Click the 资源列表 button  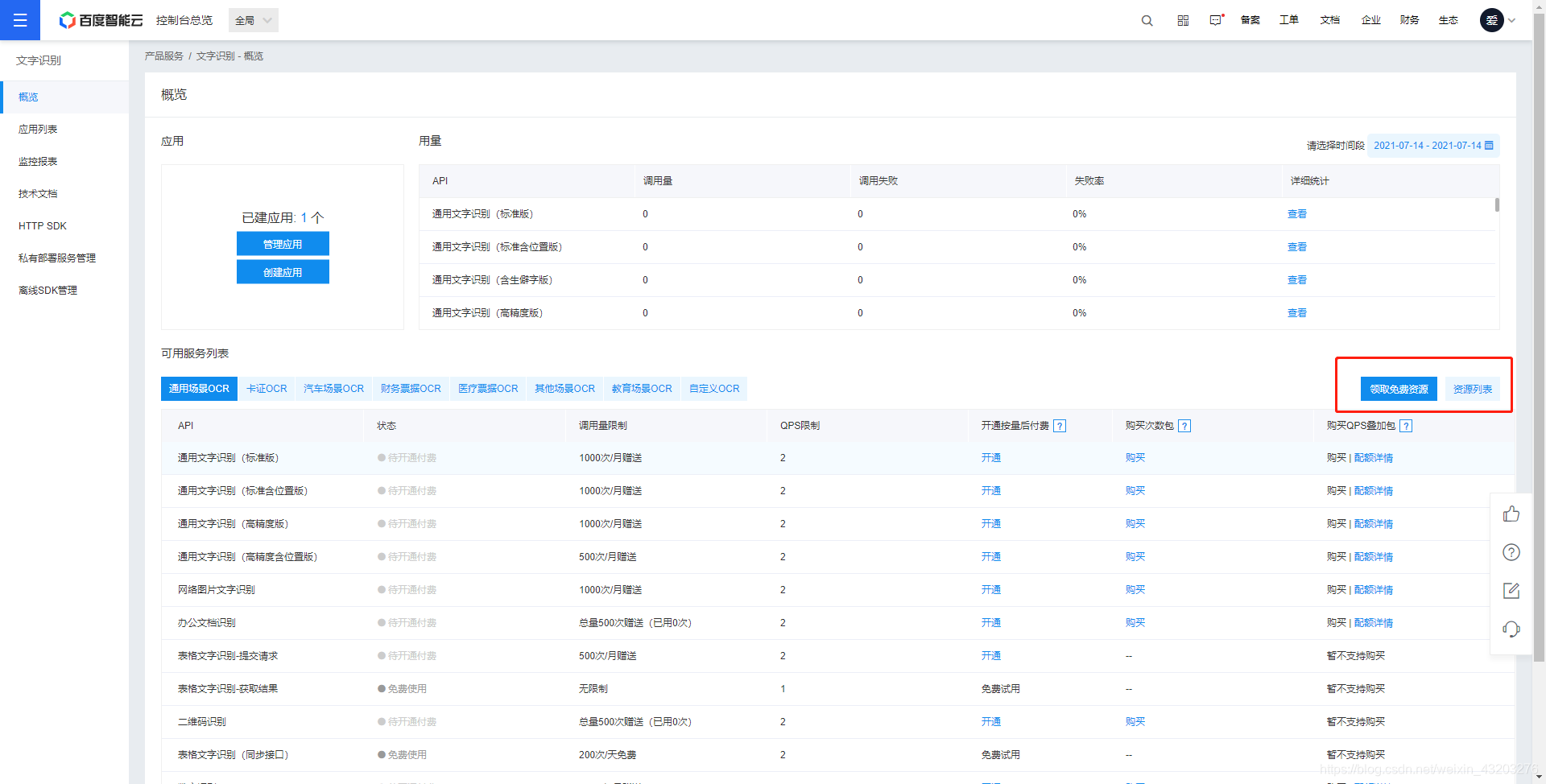pyautogui.click(x=1472, y=389)
